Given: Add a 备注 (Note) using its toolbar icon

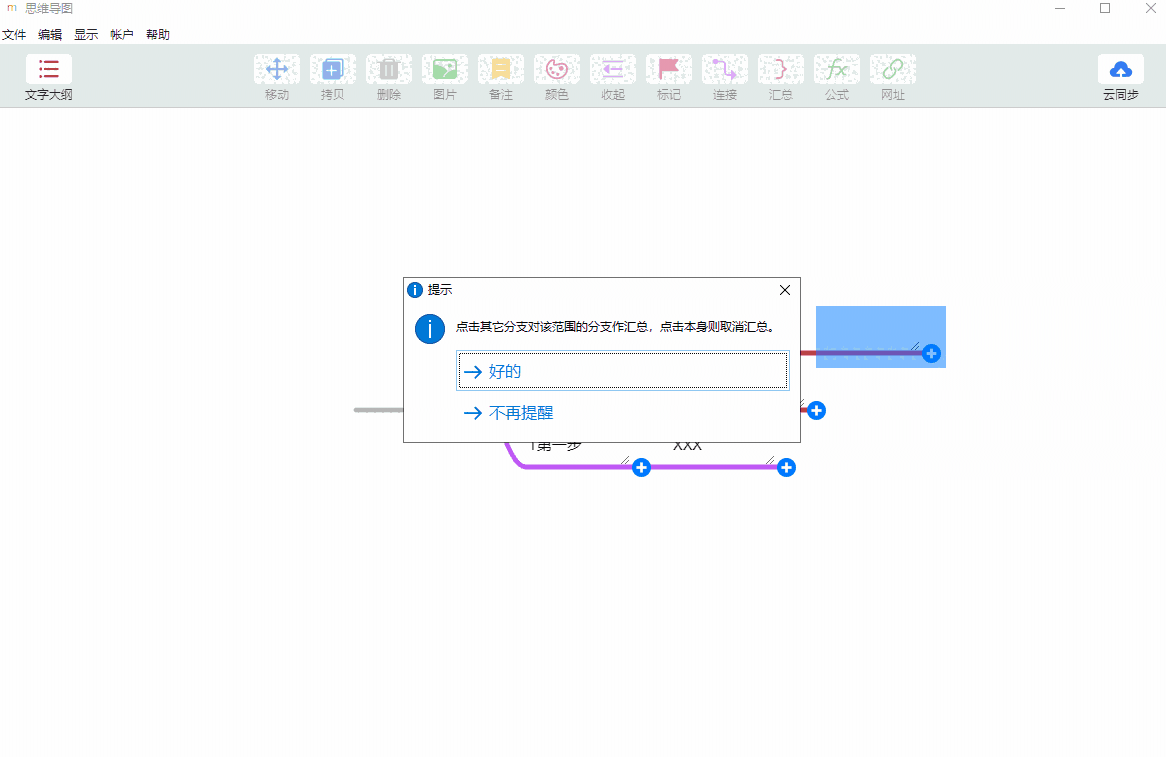Looking at the screenshot, I should tap(501, 70).
